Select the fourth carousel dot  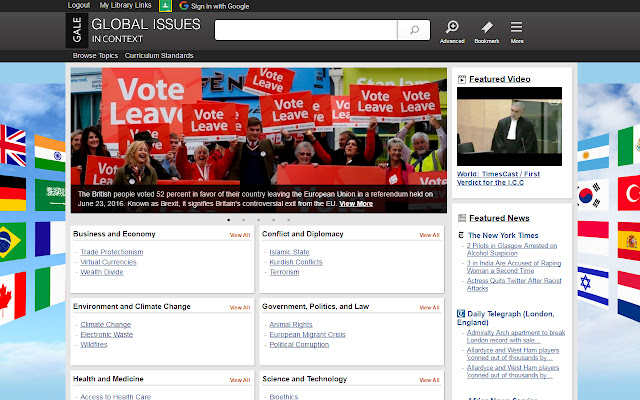pyautogui.click(x=273, y=220)
